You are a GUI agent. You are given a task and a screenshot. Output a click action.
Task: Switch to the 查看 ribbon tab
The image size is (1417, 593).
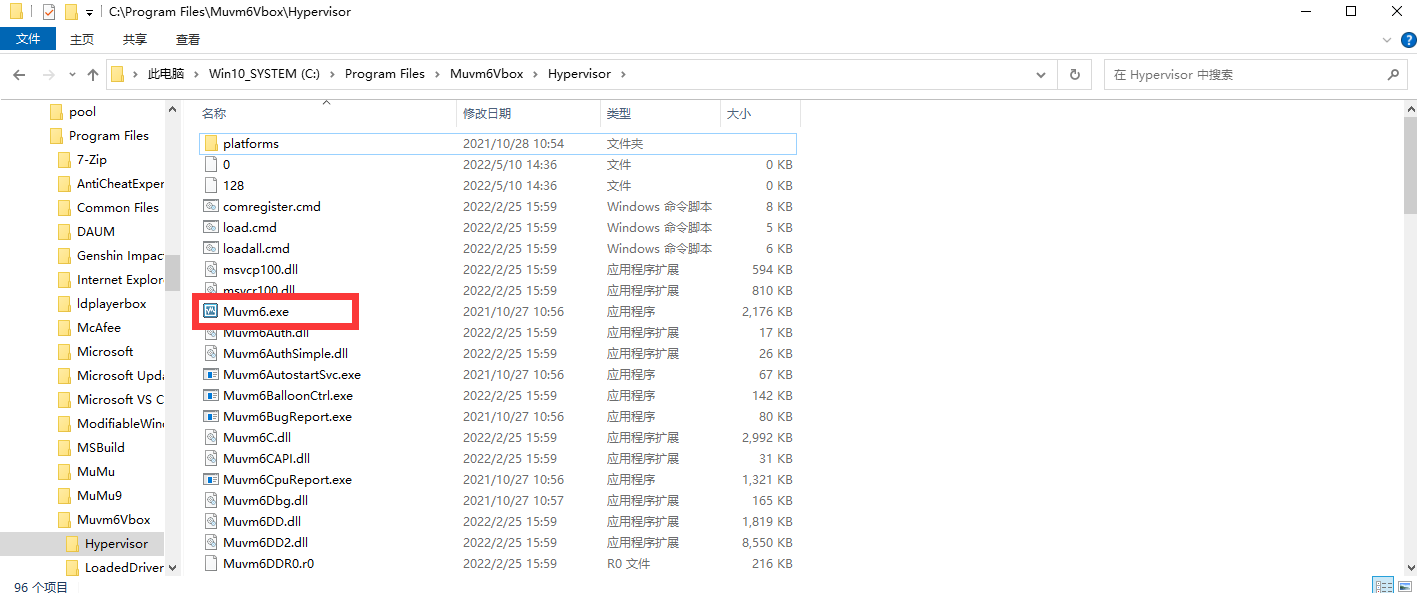click(x=188, y=39)
